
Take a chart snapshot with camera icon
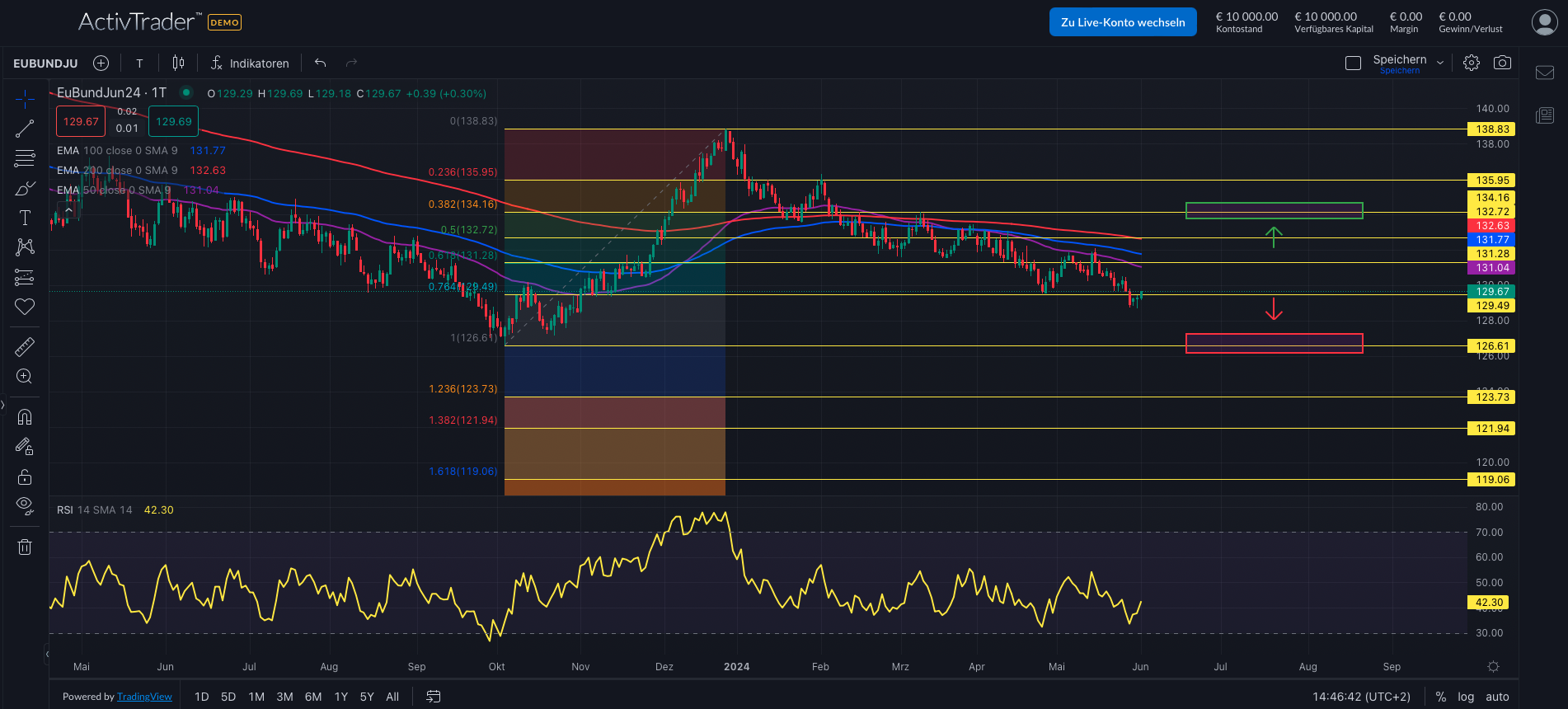(1502, 63)
